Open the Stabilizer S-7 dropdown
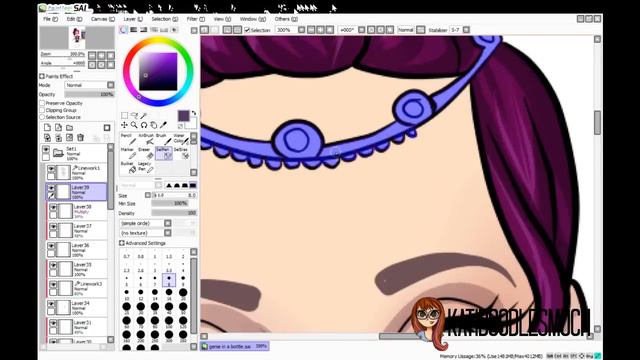 (466, 30)
